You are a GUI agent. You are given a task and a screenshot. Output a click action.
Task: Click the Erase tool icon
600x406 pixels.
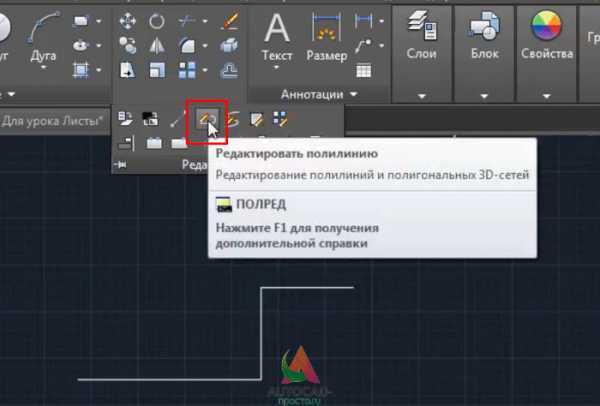[x=230, y=21]
